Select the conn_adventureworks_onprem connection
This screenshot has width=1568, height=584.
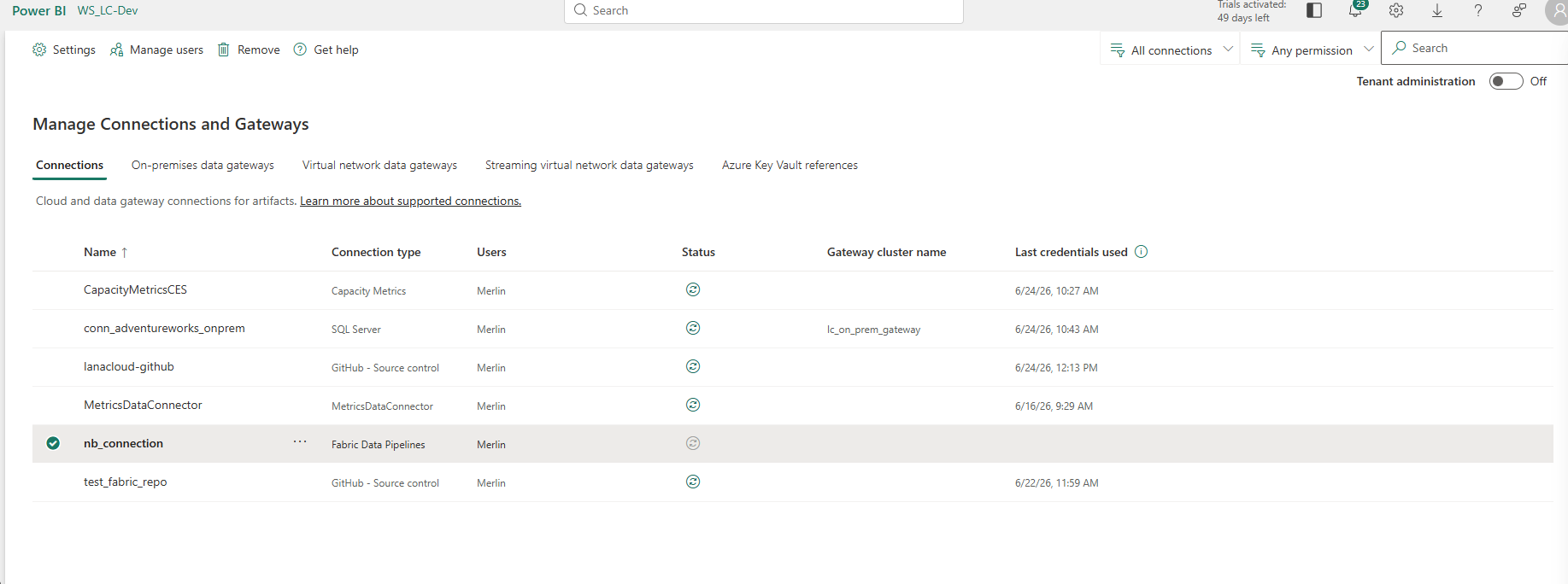(164, 328)
